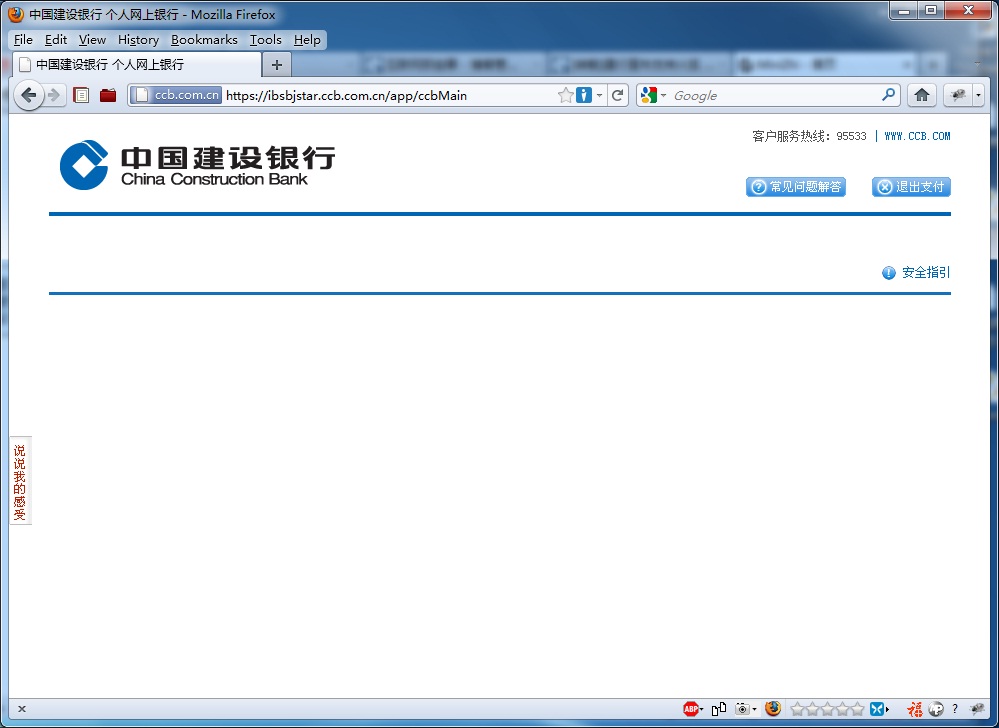Open the Bookmarks menu

coord(204,40)
